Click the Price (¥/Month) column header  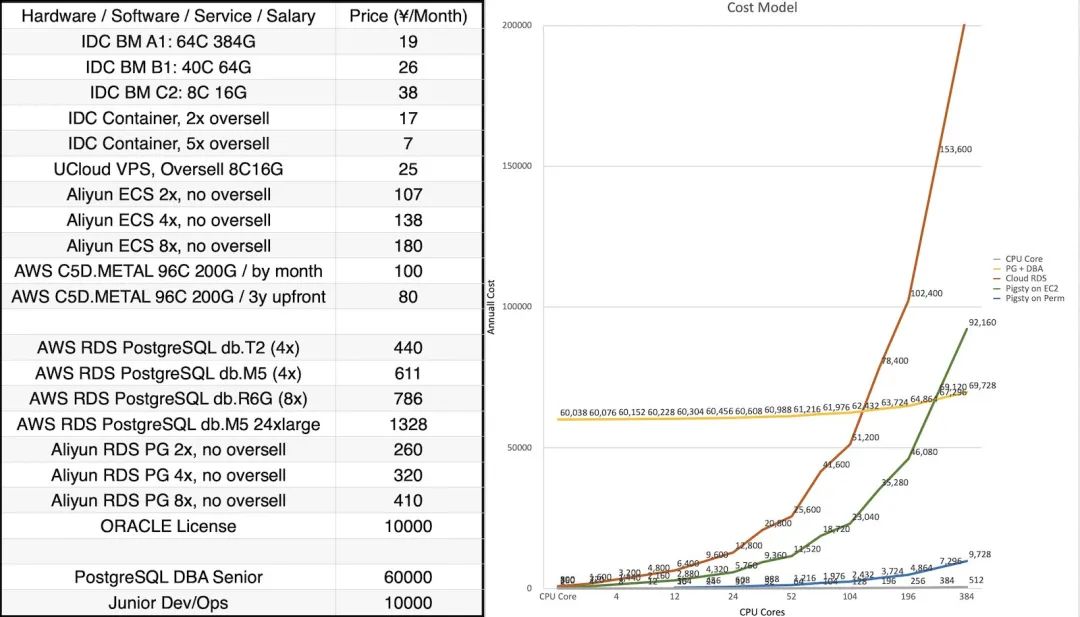(408, 16)
